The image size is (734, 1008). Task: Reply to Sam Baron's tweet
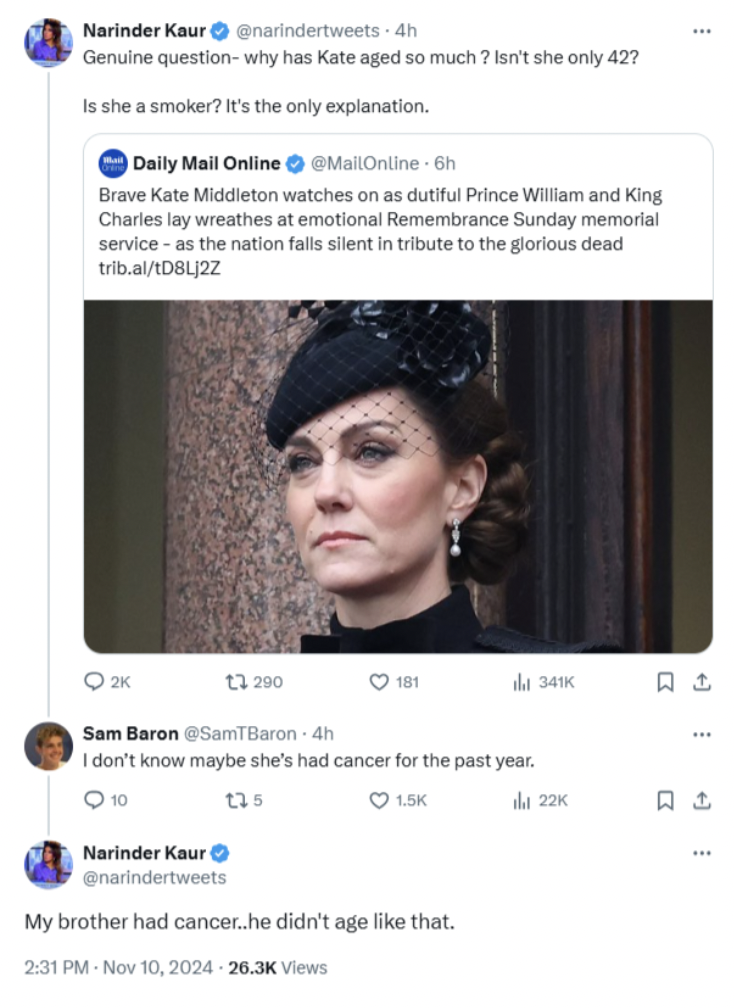click(94, 800)
